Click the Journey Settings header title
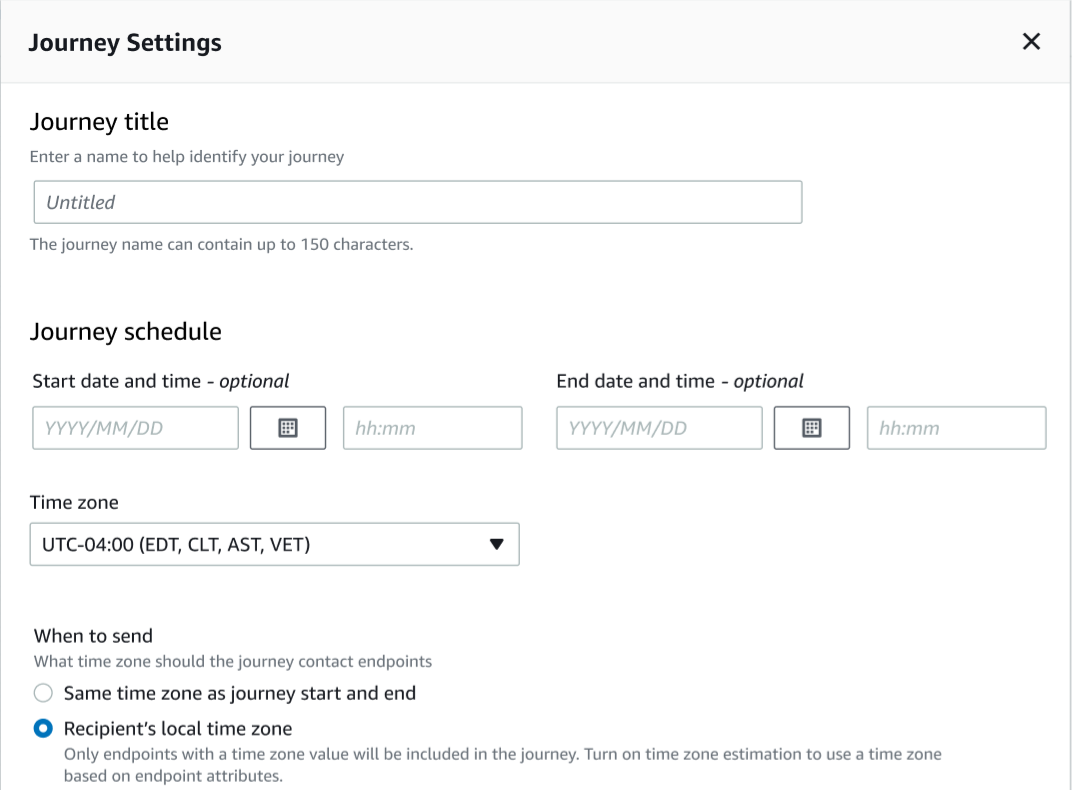This screenshot has height=790, width=1072. (125, 42)
